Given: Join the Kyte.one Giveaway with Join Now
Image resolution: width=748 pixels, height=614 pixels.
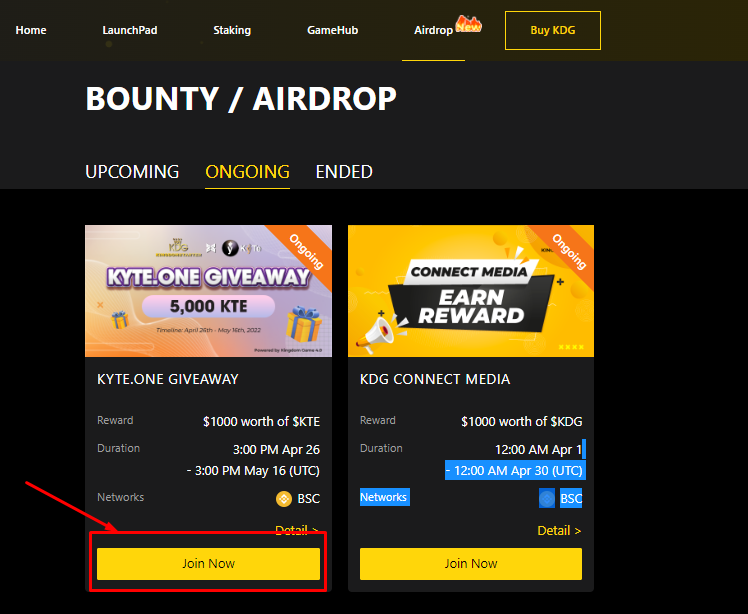Looking at the screenshot, I should pos(208,564).
